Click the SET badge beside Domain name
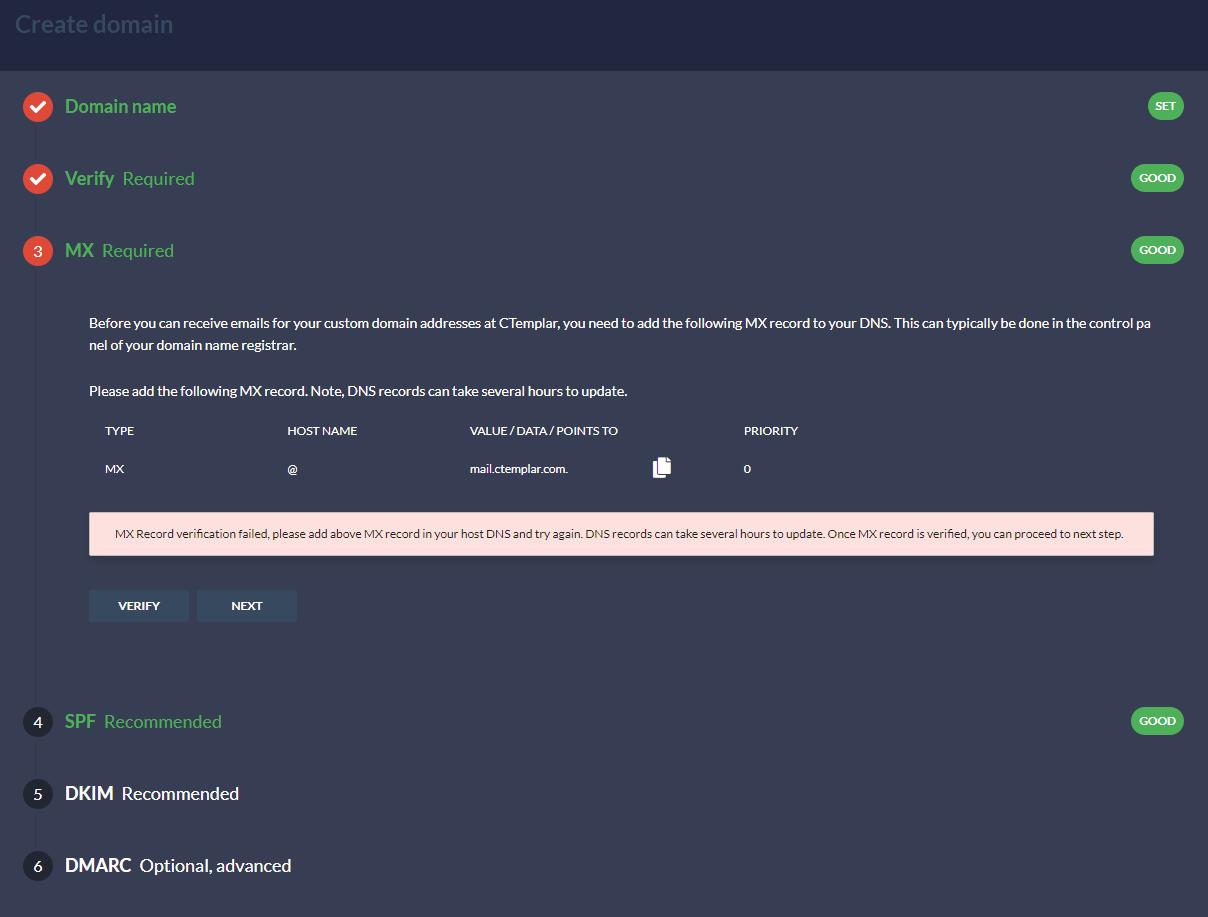 pyautogui.click(x=1165, y=105)
